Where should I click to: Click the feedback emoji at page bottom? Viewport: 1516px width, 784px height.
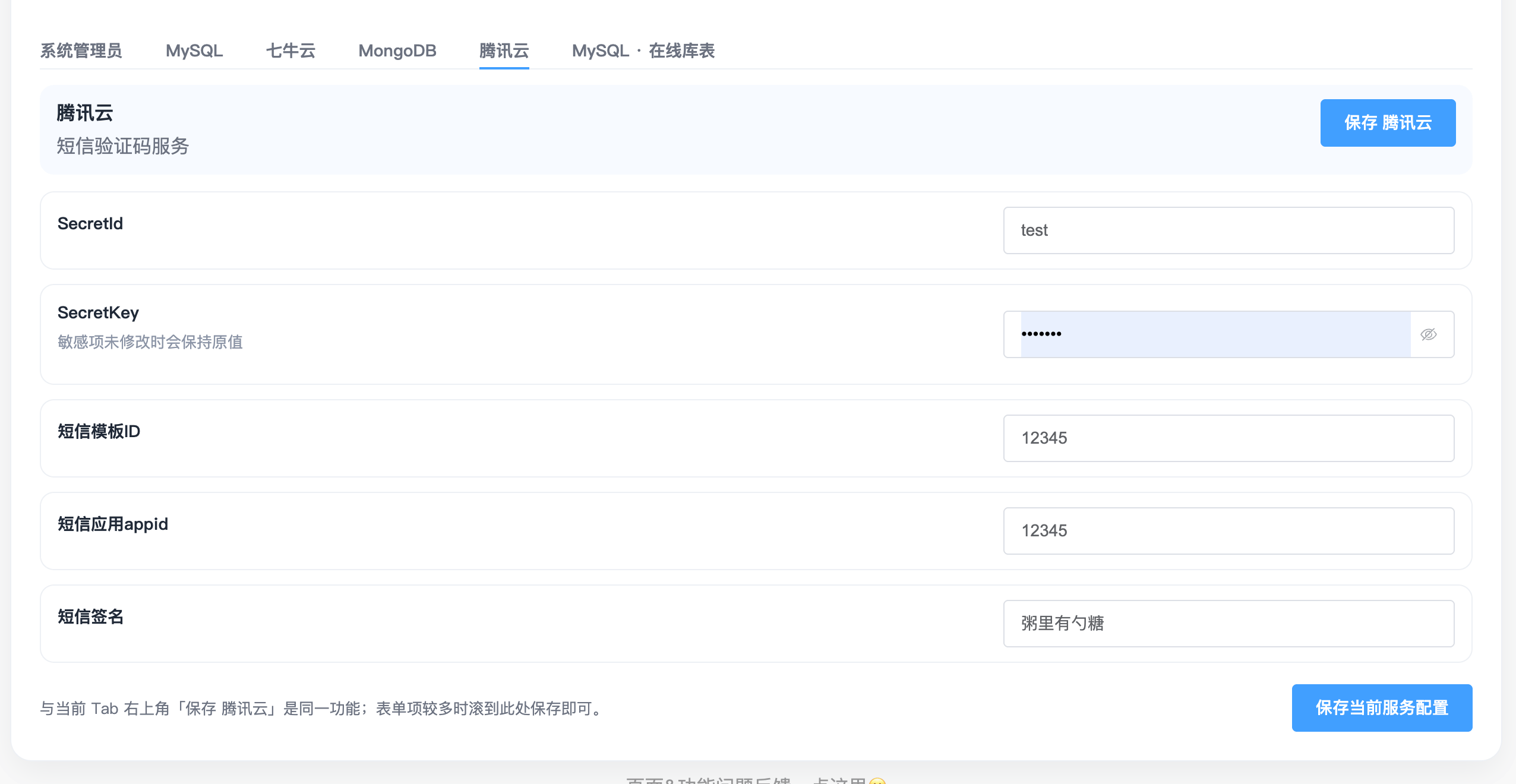[x=877, y=781]
